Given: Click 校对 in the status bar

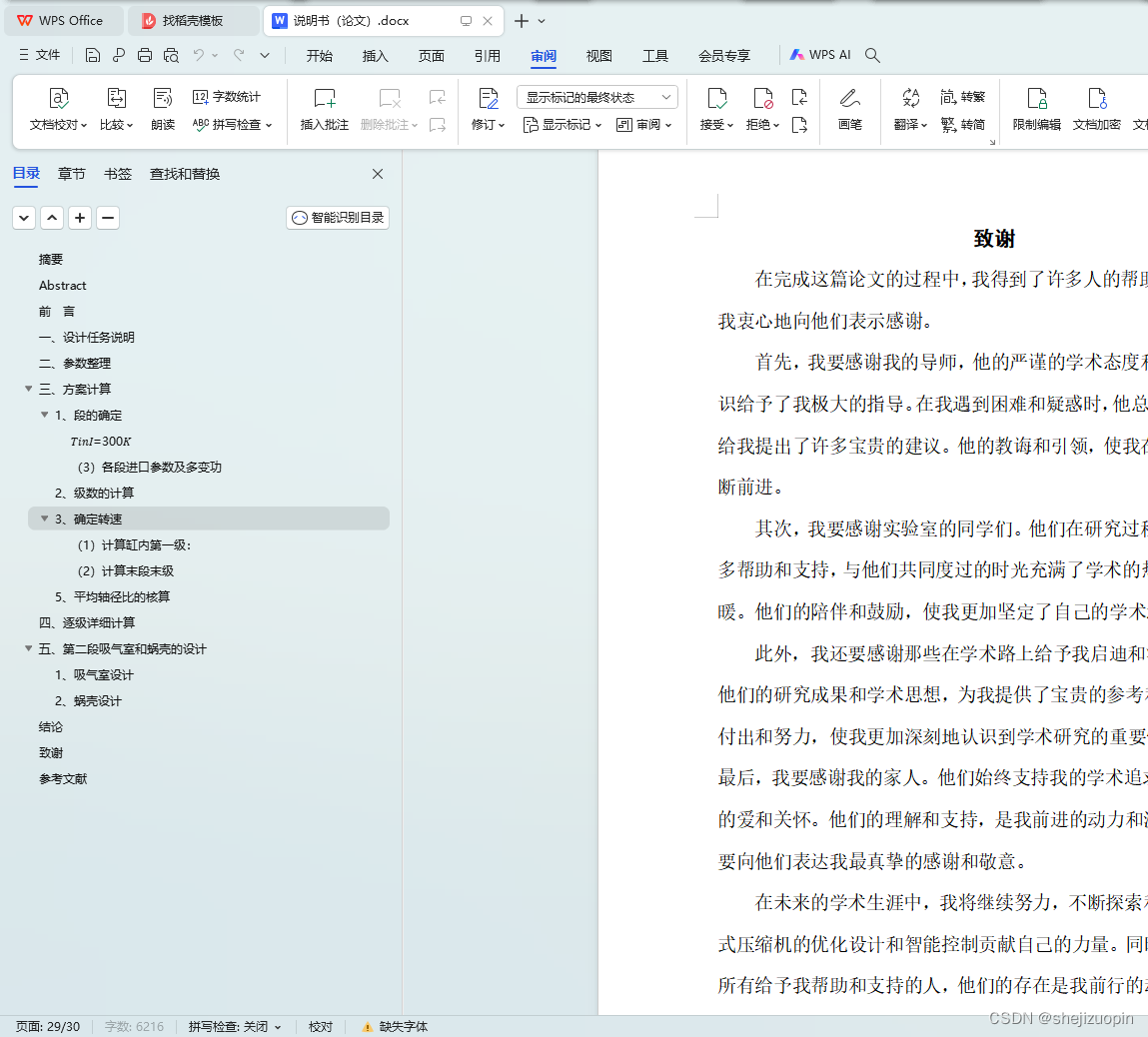Looking at the screenshot, I should pos(321,1027).
